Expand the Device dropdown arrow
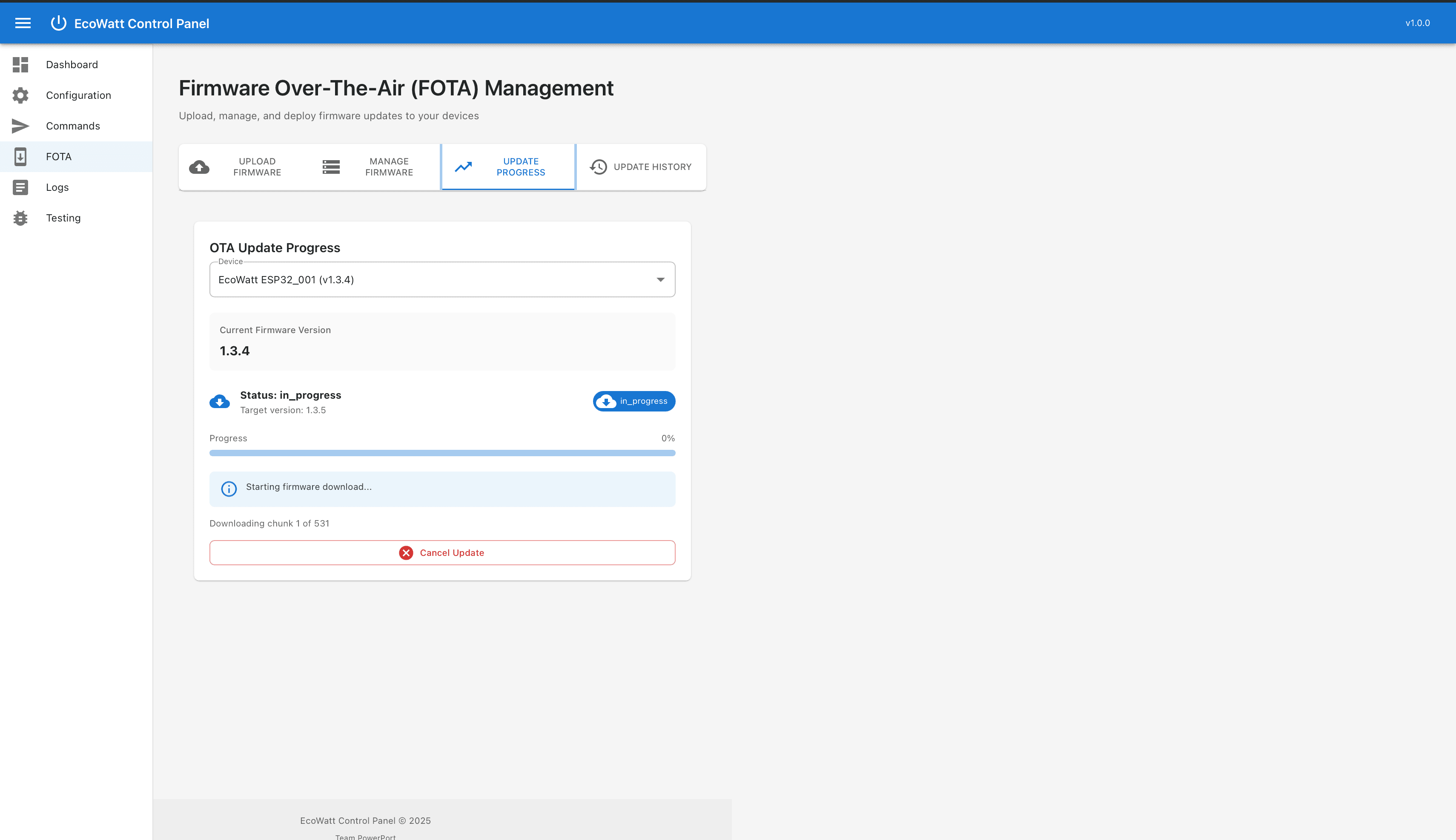This screenshot has height=840, width=1456. (660, 280)
